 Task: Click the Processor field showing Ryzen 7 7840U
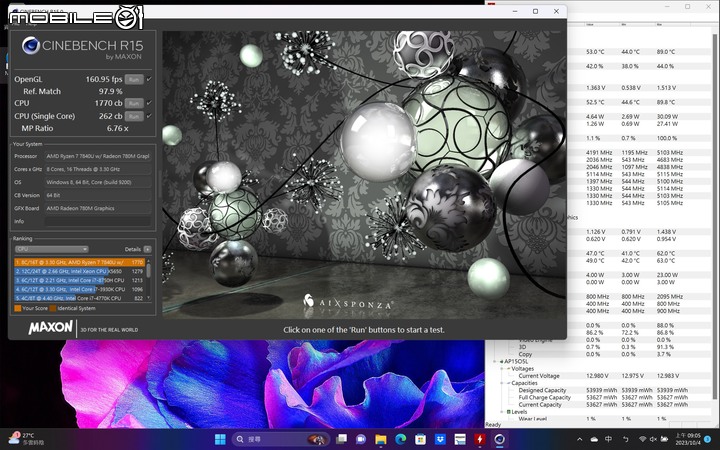coord(98,156)
